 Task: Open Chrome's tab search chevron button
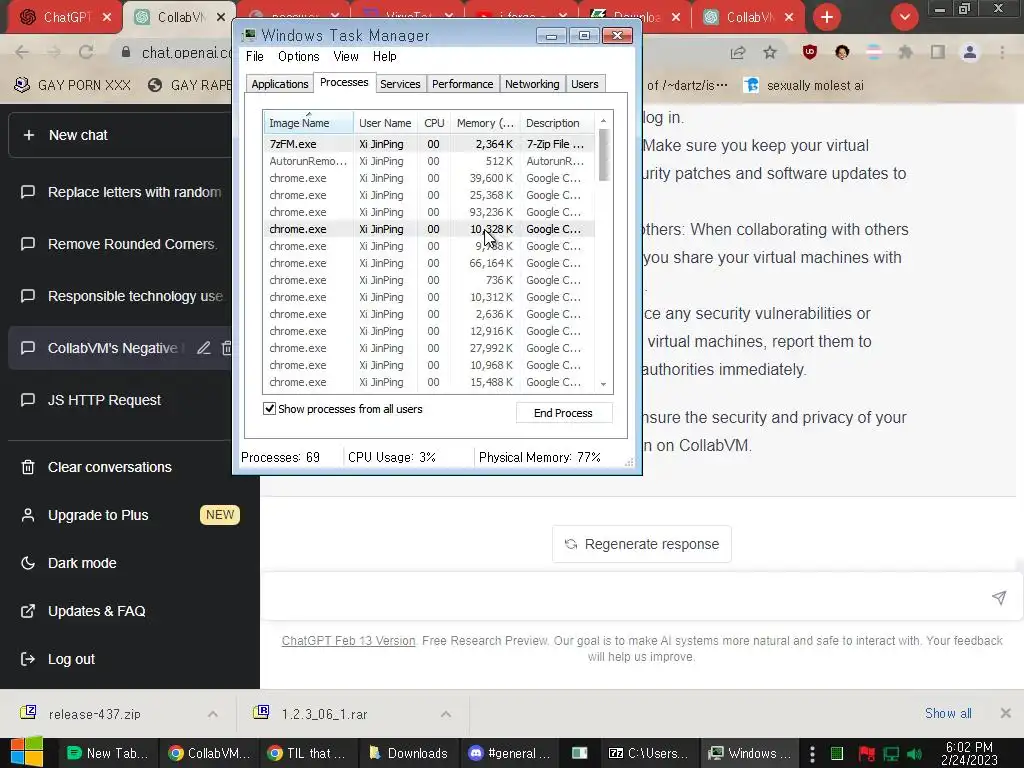[x=904, y=17]
